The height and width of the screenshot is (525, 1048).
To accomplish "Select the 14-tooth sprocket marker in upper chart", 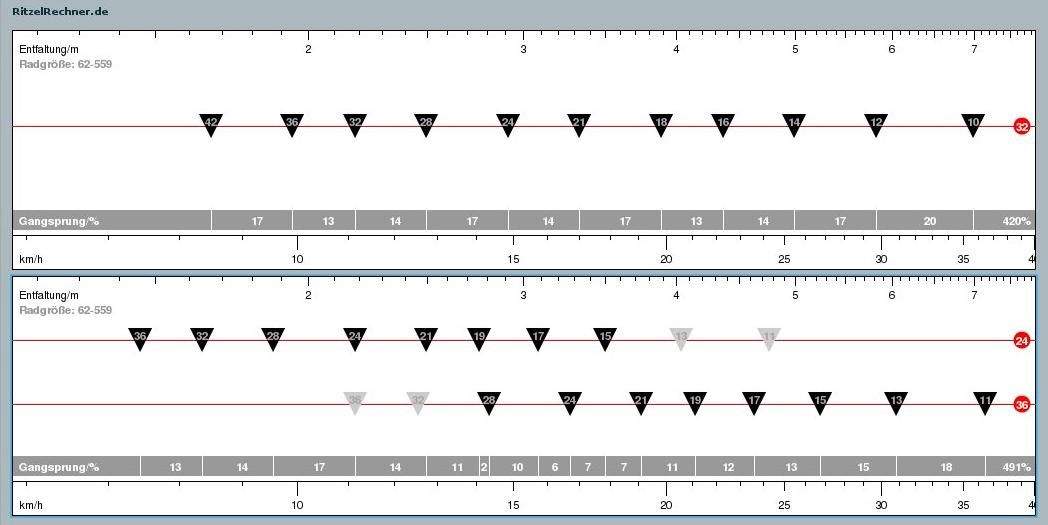I will 794,123.
